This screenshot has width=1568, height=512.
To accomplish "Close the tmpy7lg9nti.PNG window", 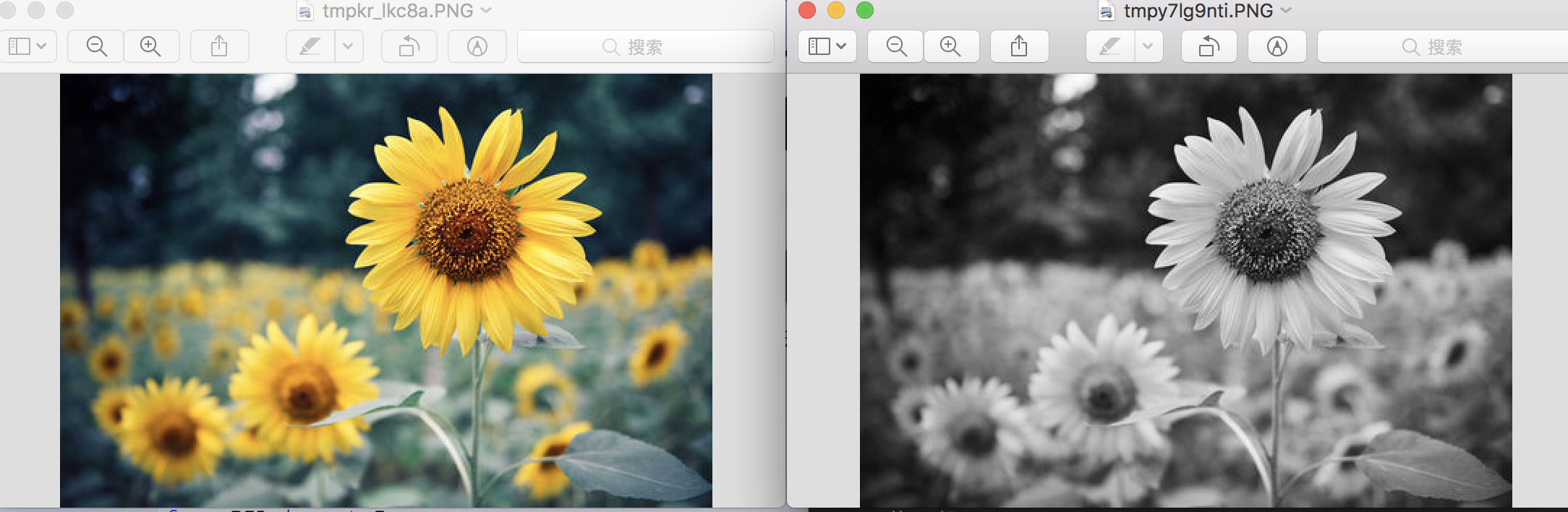I will pos(807,10).
